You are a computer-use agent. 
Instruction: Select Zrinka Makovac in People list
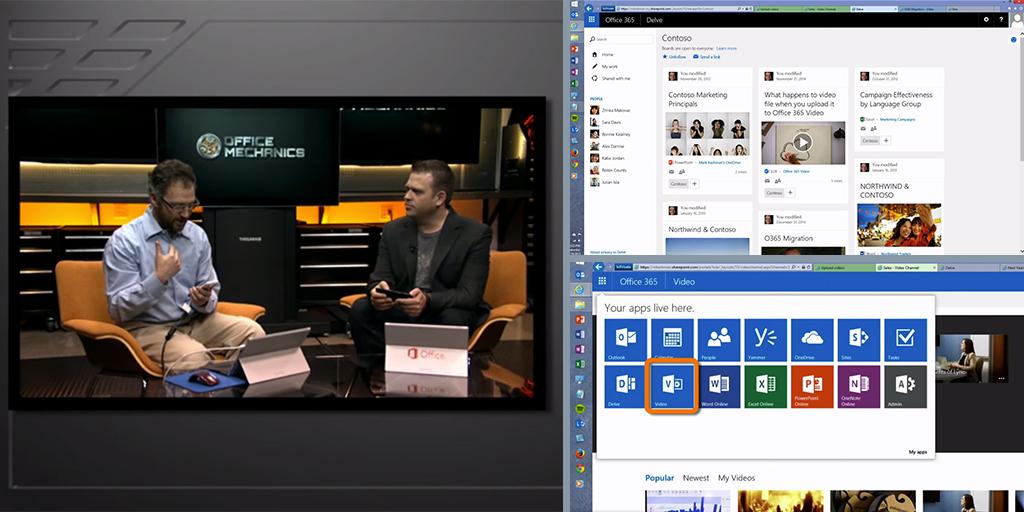[610, 110]
